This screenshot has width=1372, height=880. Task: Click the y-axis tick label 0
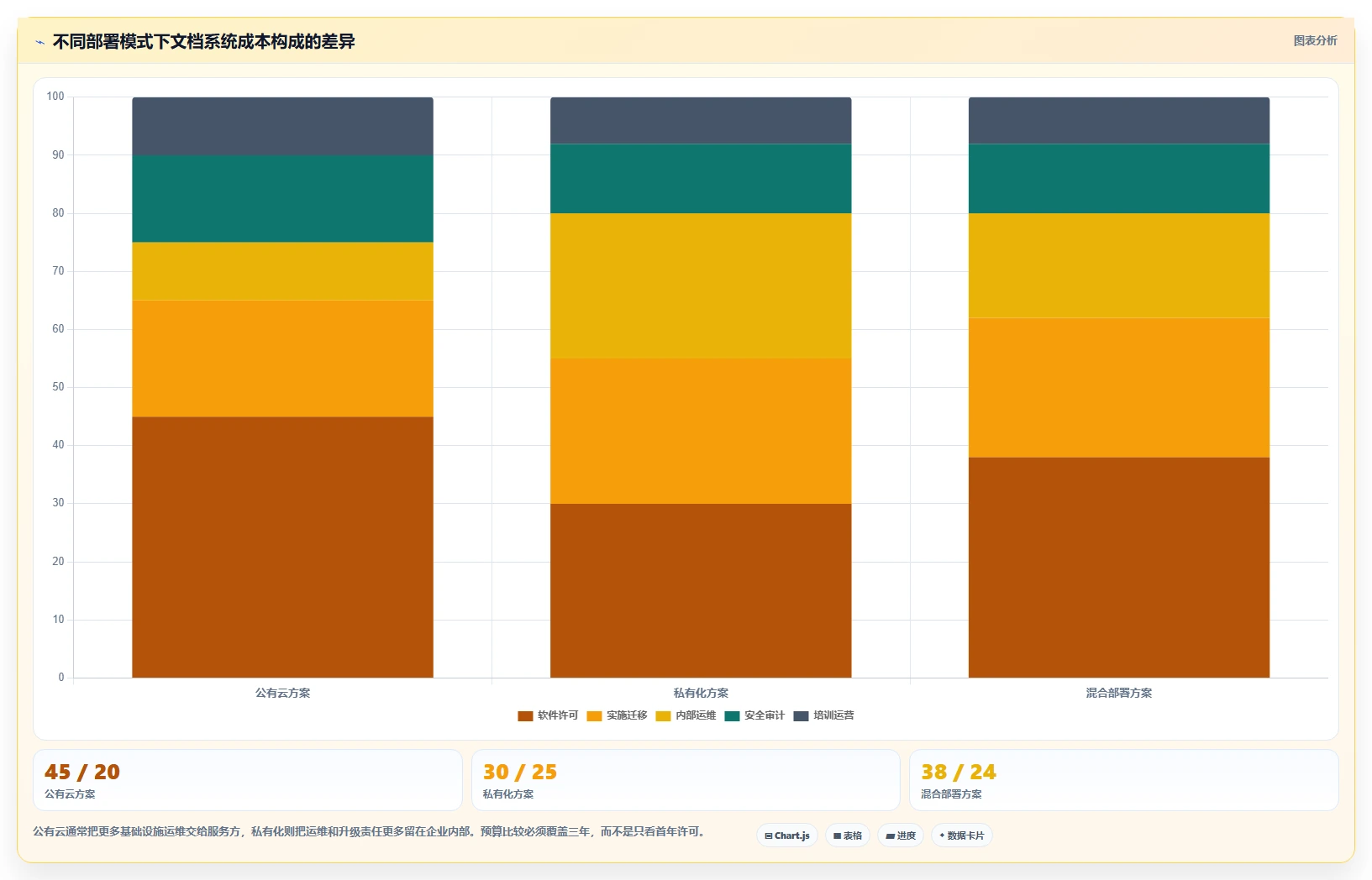[61, 678]
